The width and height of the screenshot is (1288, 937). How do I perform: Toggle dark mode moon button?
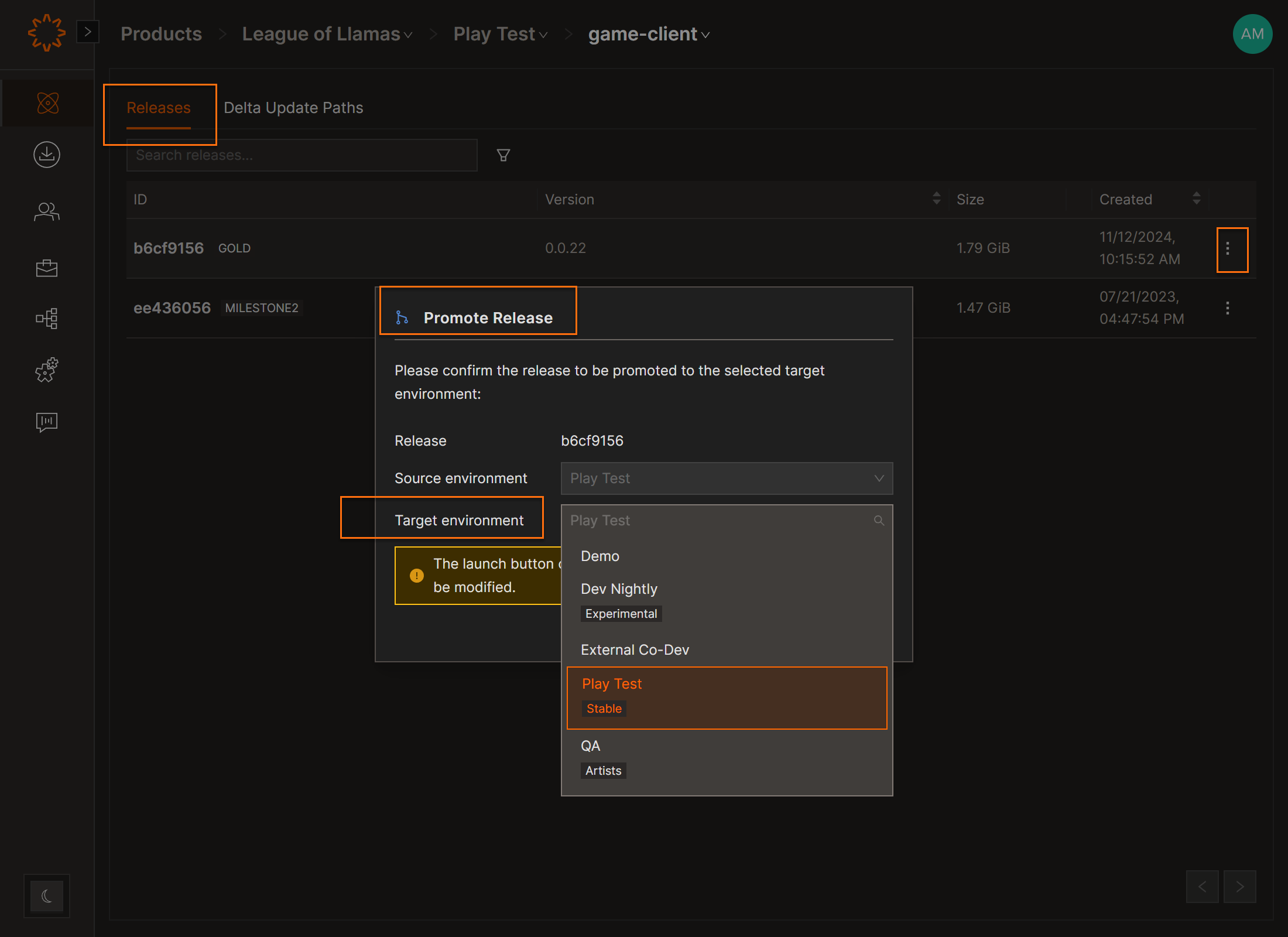tap(47, 895)
